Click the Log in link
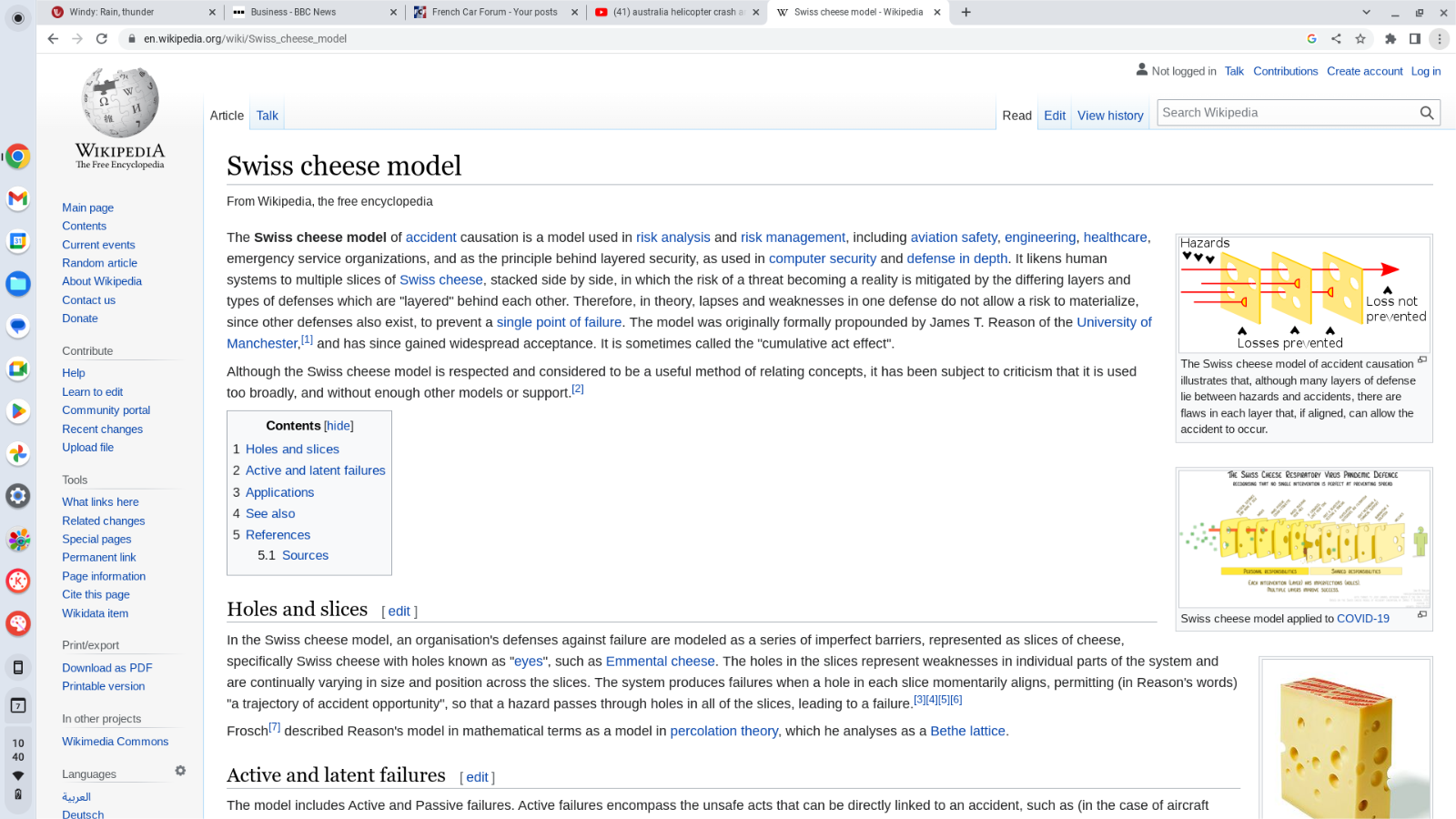Screen dimensions: 1456x819 click(1426, 71)
